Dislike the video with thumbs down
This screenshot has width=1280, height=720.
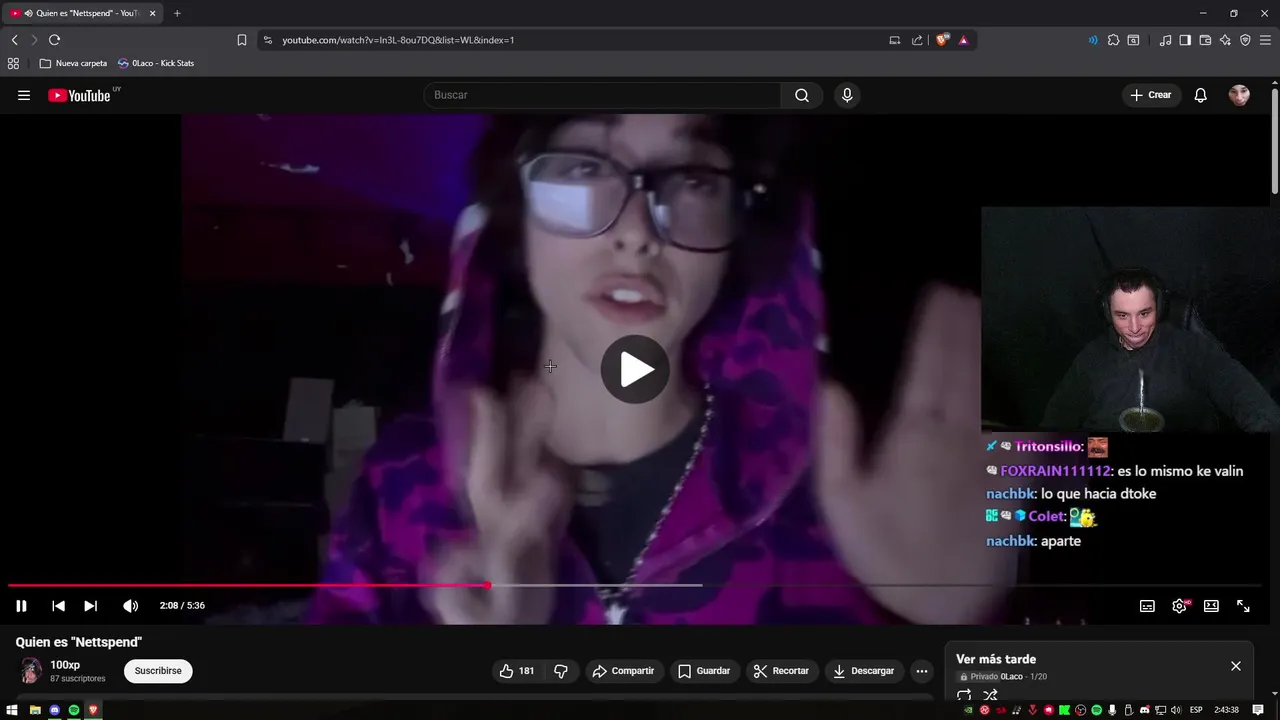(561, 671)
